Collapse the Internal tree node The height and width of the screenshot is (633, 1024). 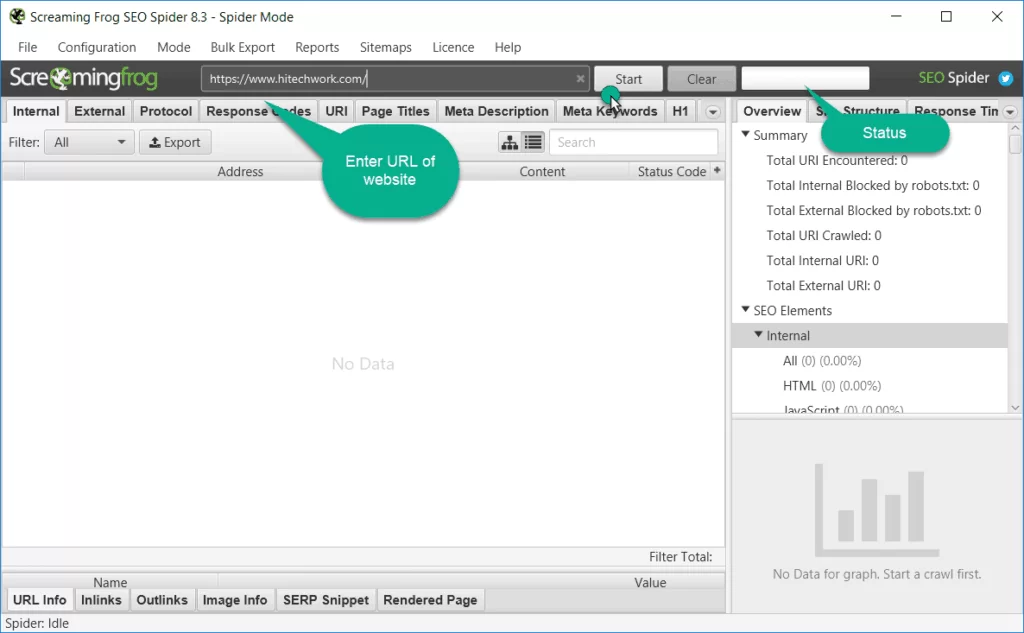click(758, 334)
